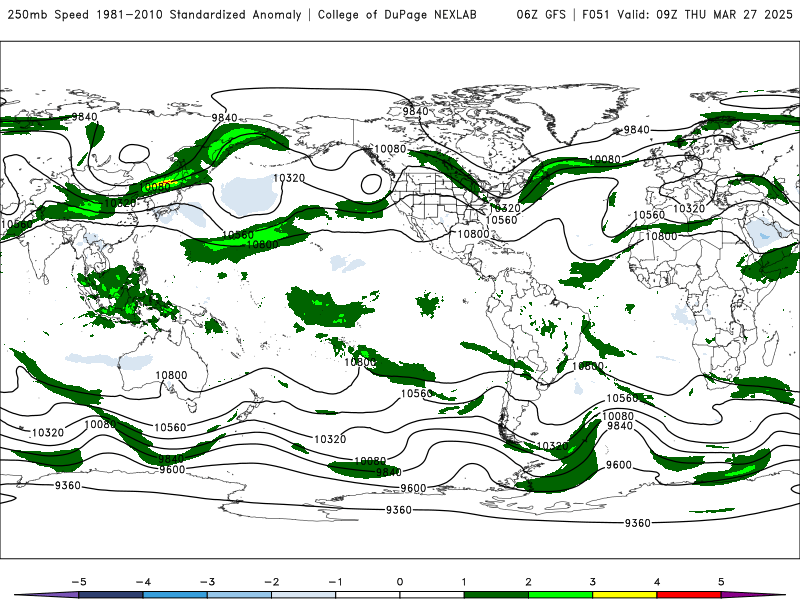
Task: Click the "1" colorbar label
Action: pos(464,582)
